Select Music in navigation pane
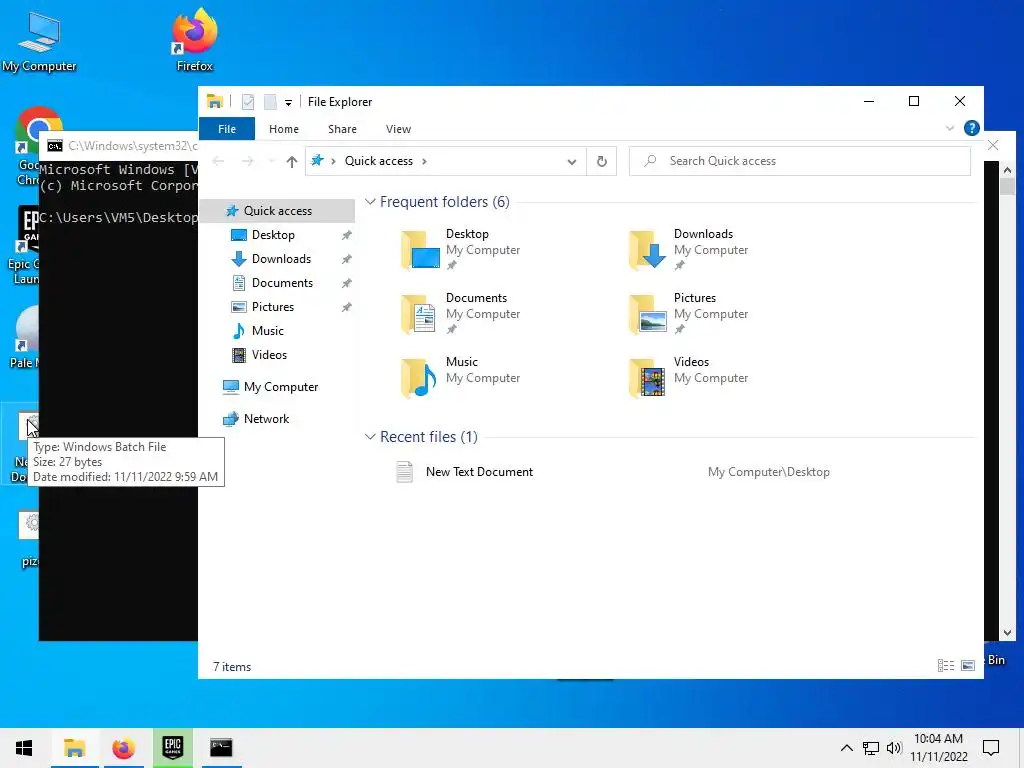The image size is (1024, 768). tap(277, 331)
